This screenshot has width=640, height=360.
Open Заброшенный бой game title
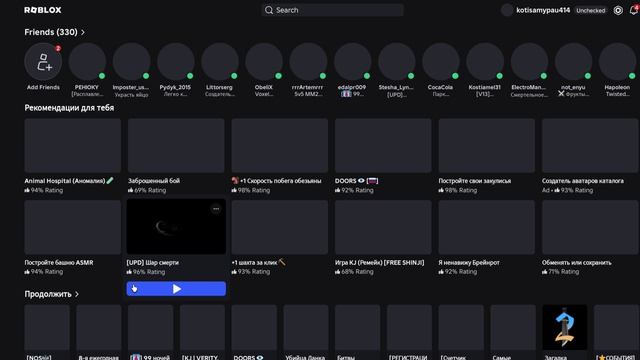[x=154, y=181]
